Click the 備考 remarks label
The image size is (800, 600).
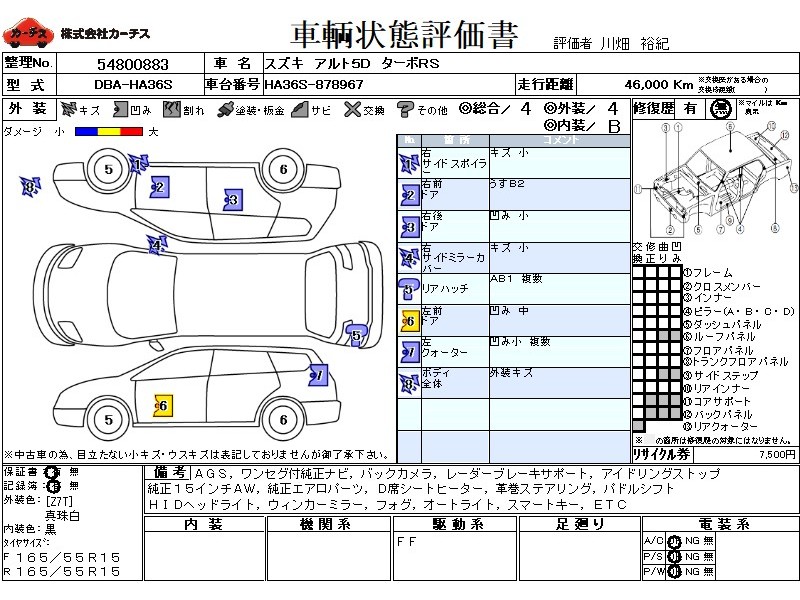(x=168, y=473)
